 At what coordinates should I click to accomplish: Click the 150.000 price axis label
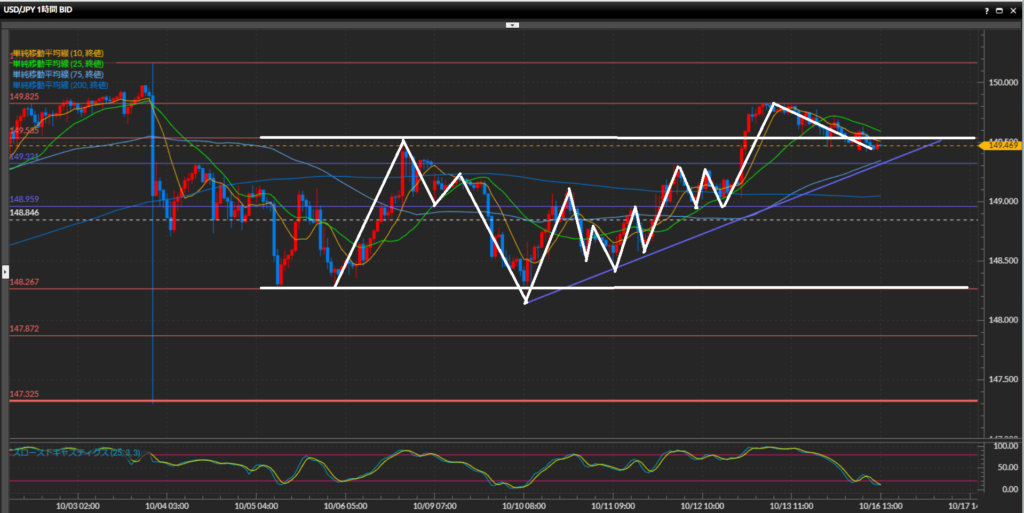(x=1003, y=82)
